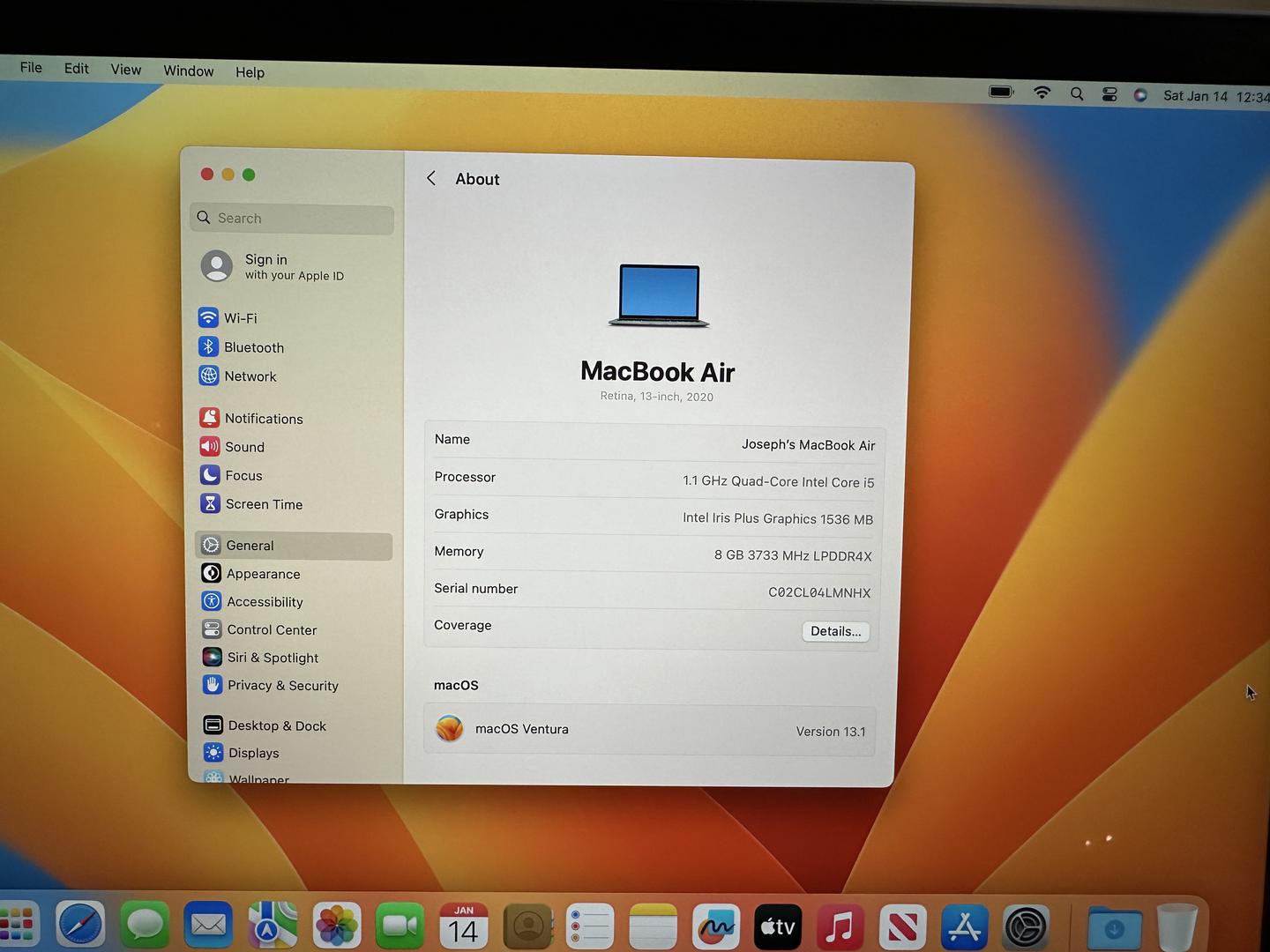Open the Window menu

click(x=189, y=71)
